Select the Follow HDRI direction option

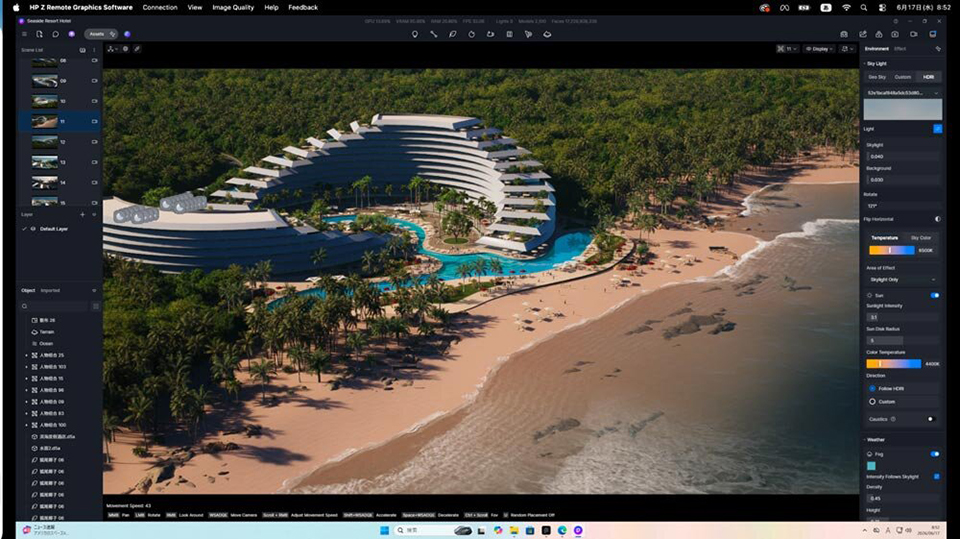[872, 388]
